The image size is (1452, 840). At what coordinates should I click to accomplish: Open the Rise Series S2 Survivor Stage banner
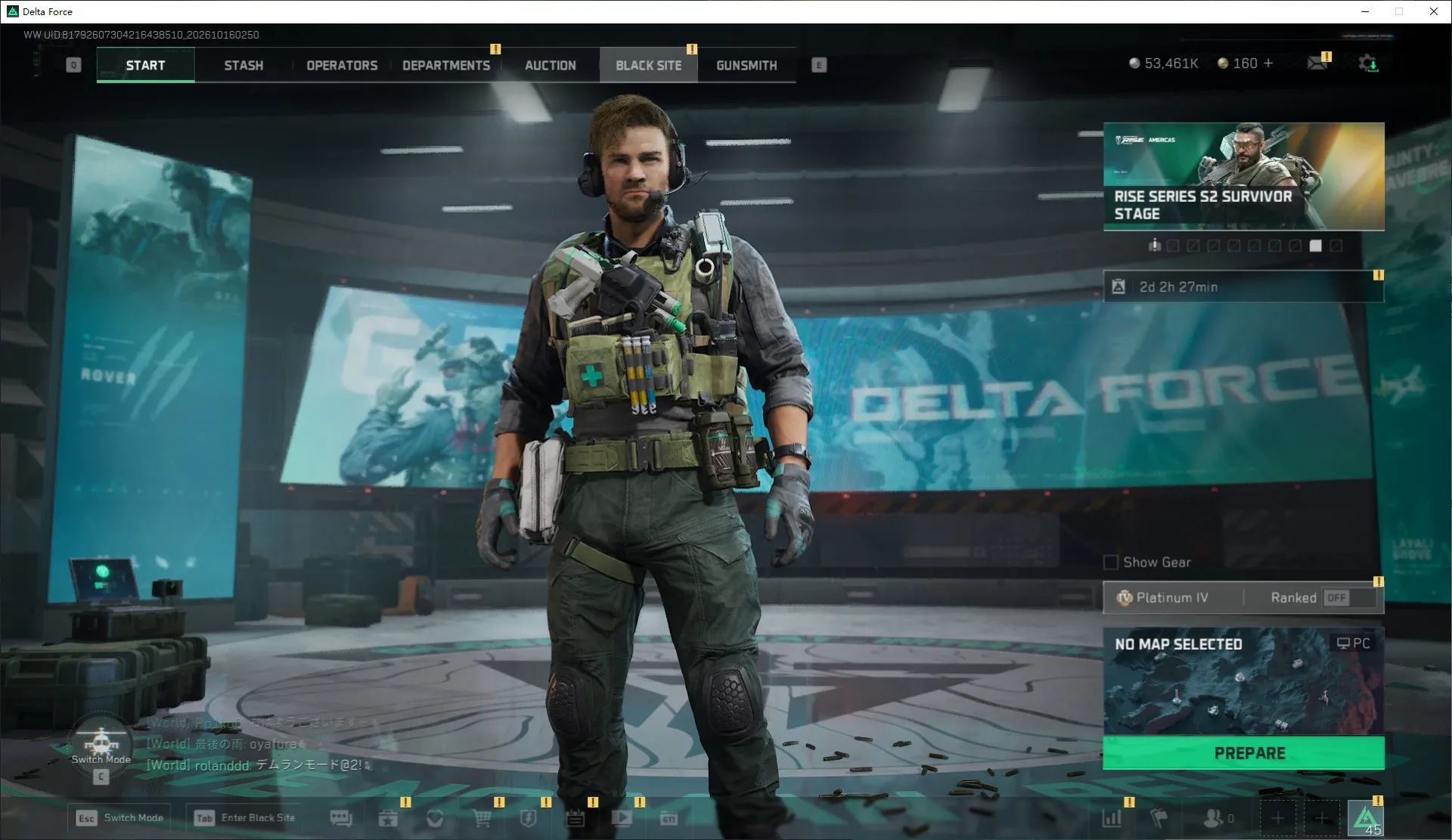pos(1244,176)
